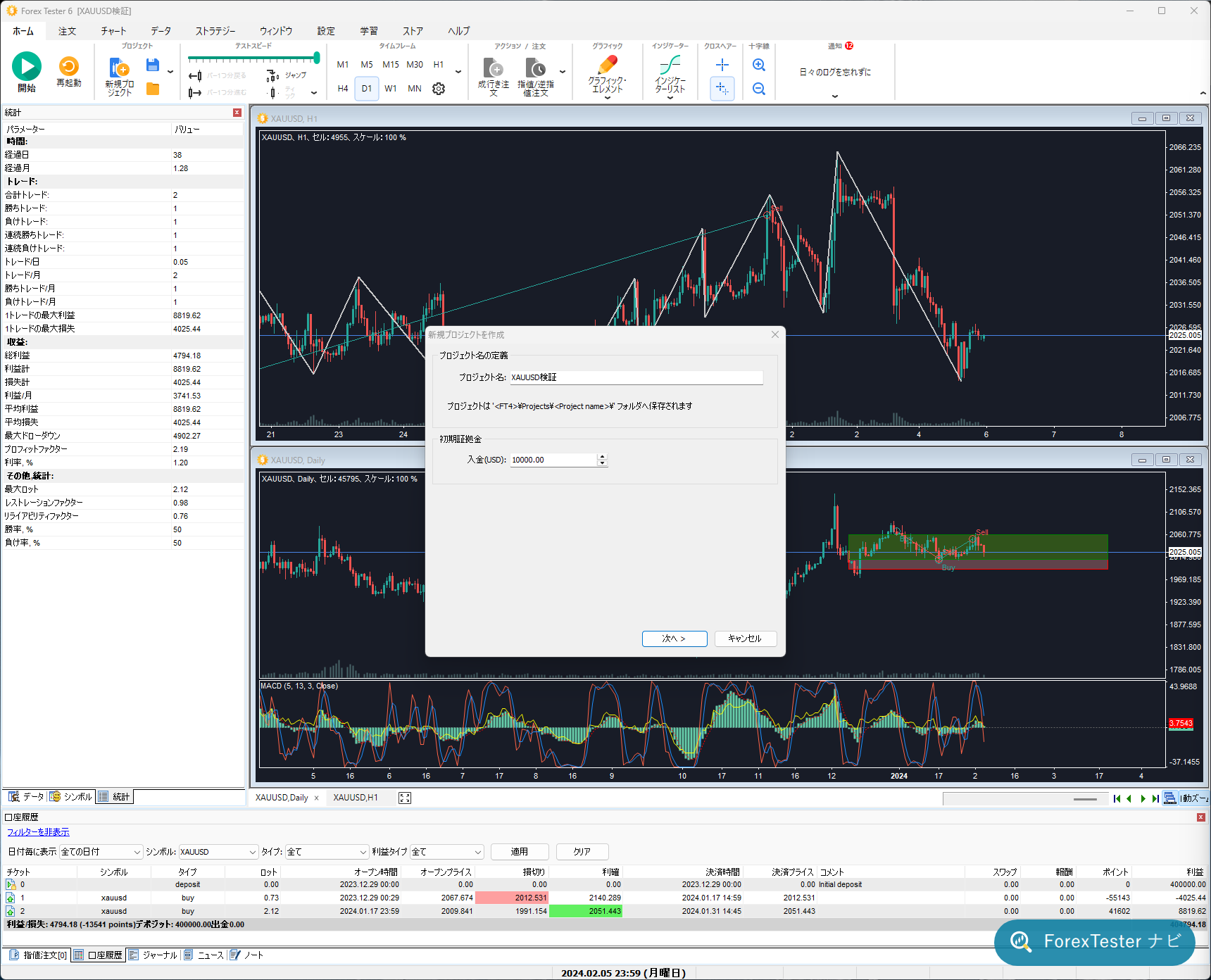Open the インジケーターリスト indicator icon
This screenshot has width=1211, height=980.
[x=670, y=65]
